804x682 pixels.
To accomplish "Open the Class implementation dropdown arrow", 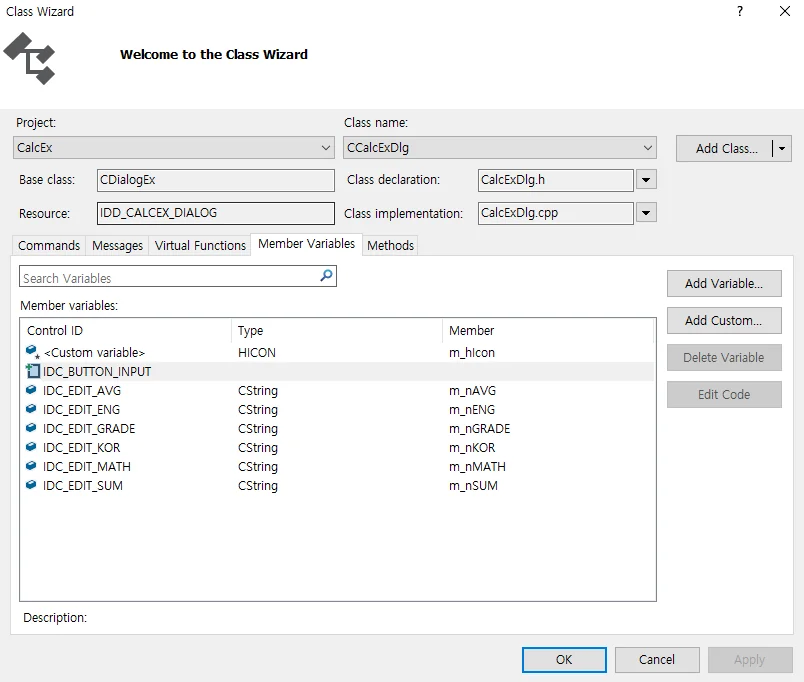I will [646, 212].
